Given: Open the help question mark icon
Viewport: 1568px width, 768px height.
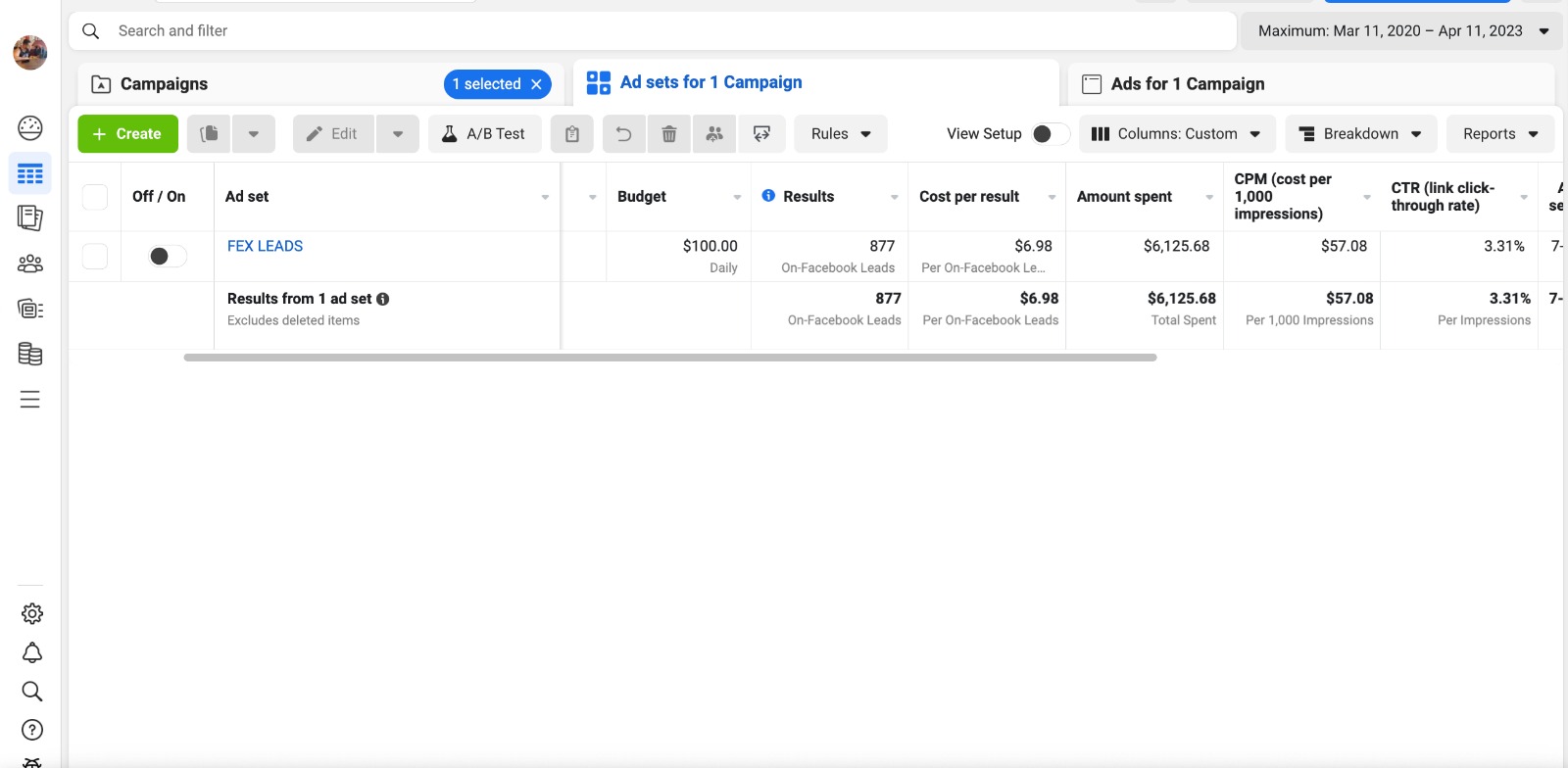Looking at the screenshot, I should (x=31, y=730).
